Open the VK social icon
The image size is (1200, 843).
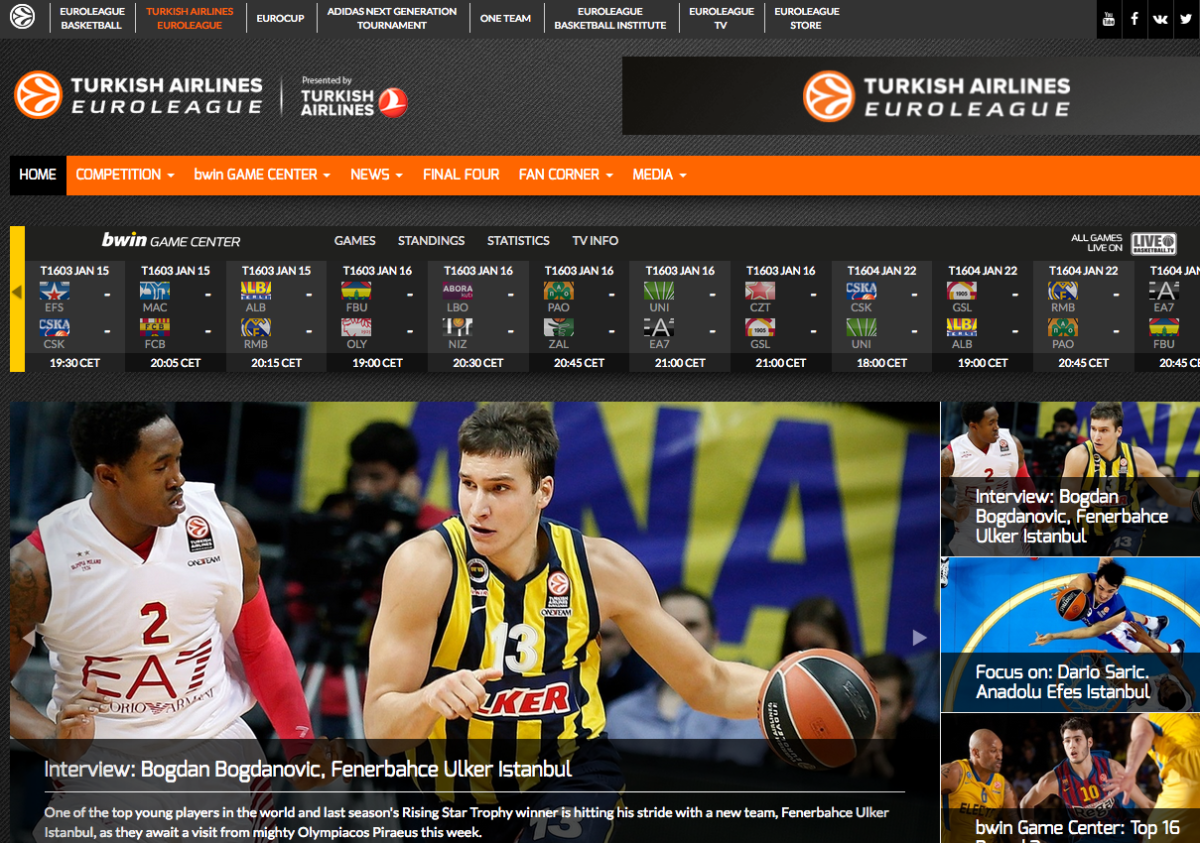click(x=1160, y=19)
